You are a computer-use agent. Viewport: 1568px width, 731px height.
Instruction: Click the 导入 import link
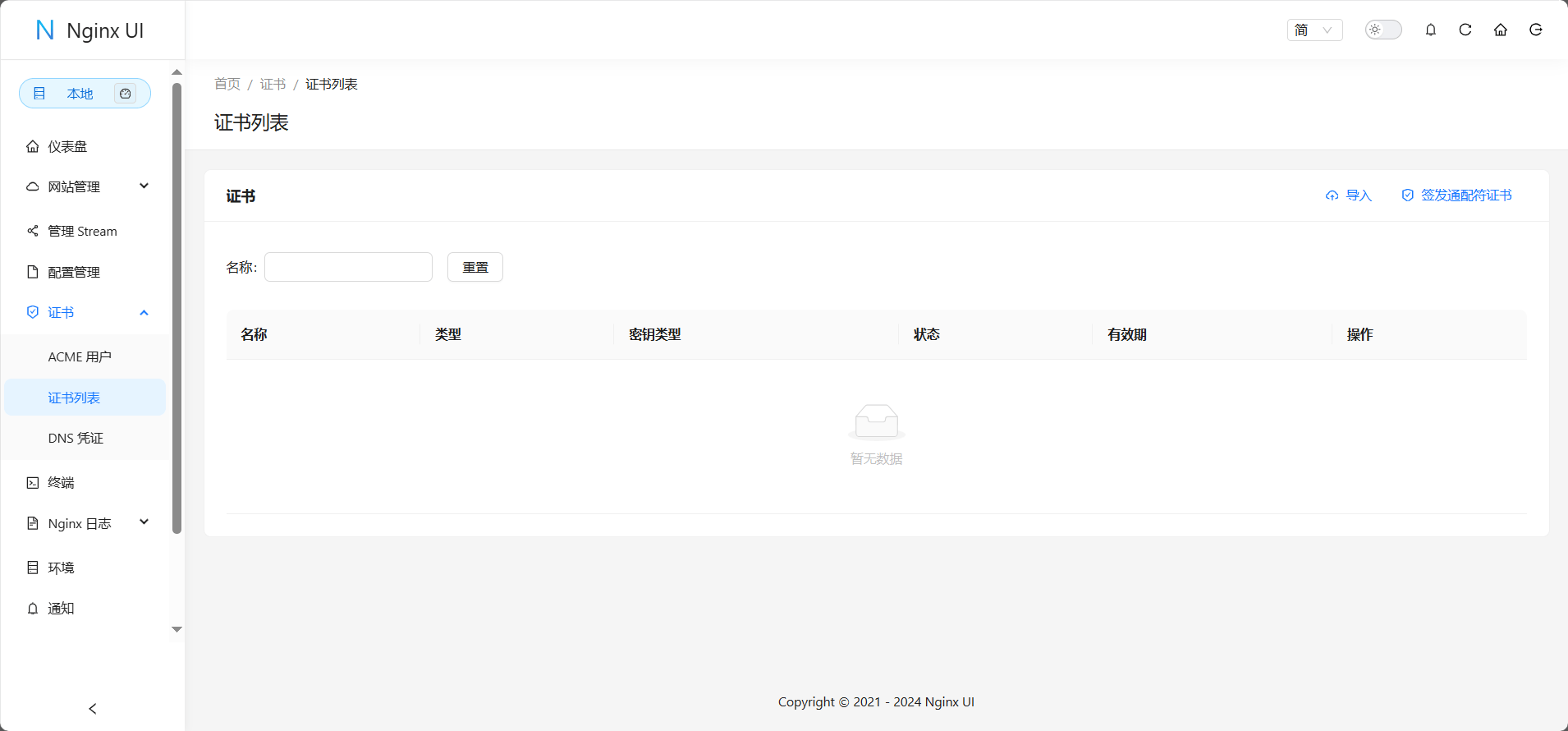(x=1349, y=195)
